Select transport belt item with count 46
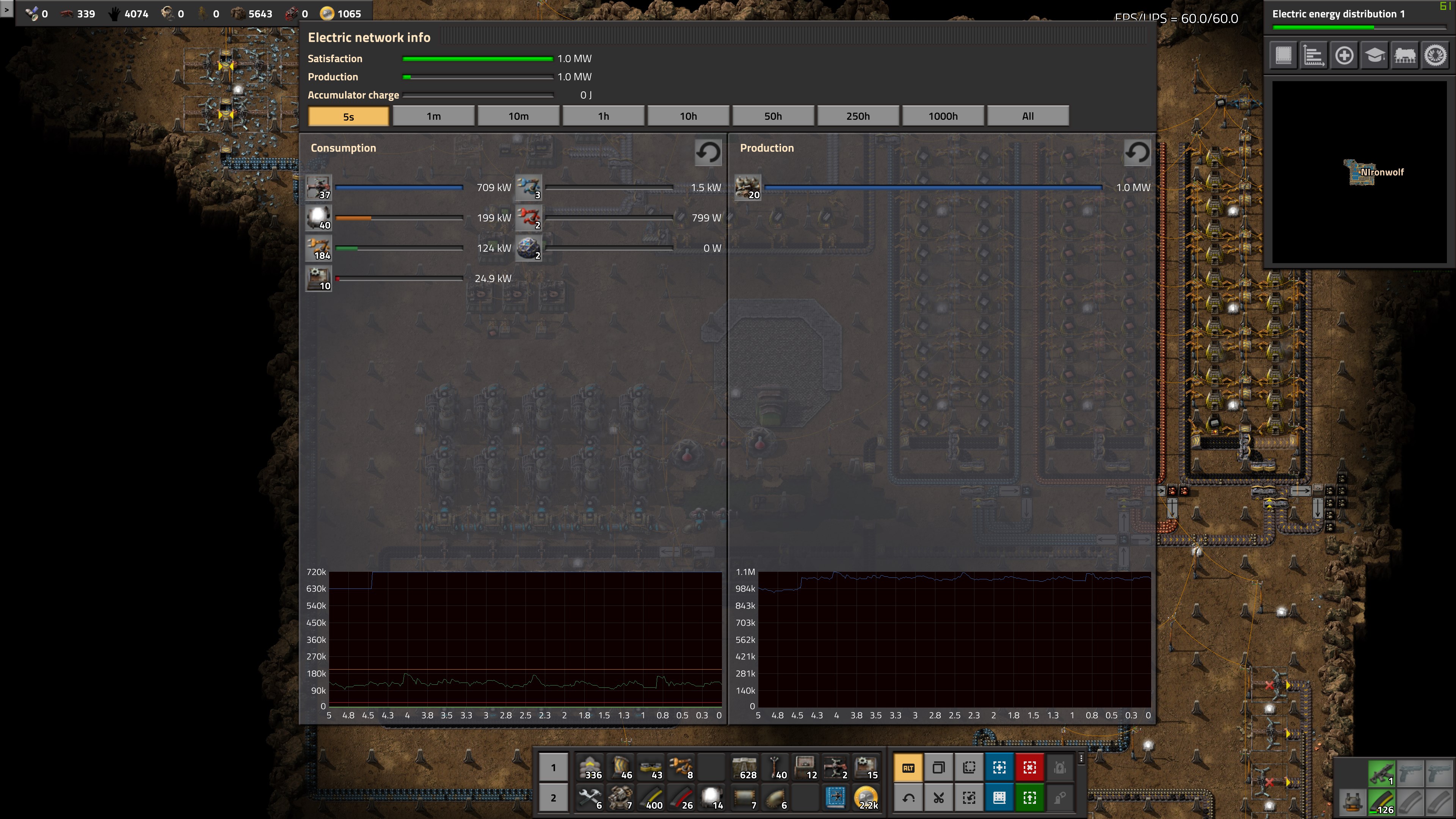Screen dimensions: 1456x819 (x=621, y=767)
